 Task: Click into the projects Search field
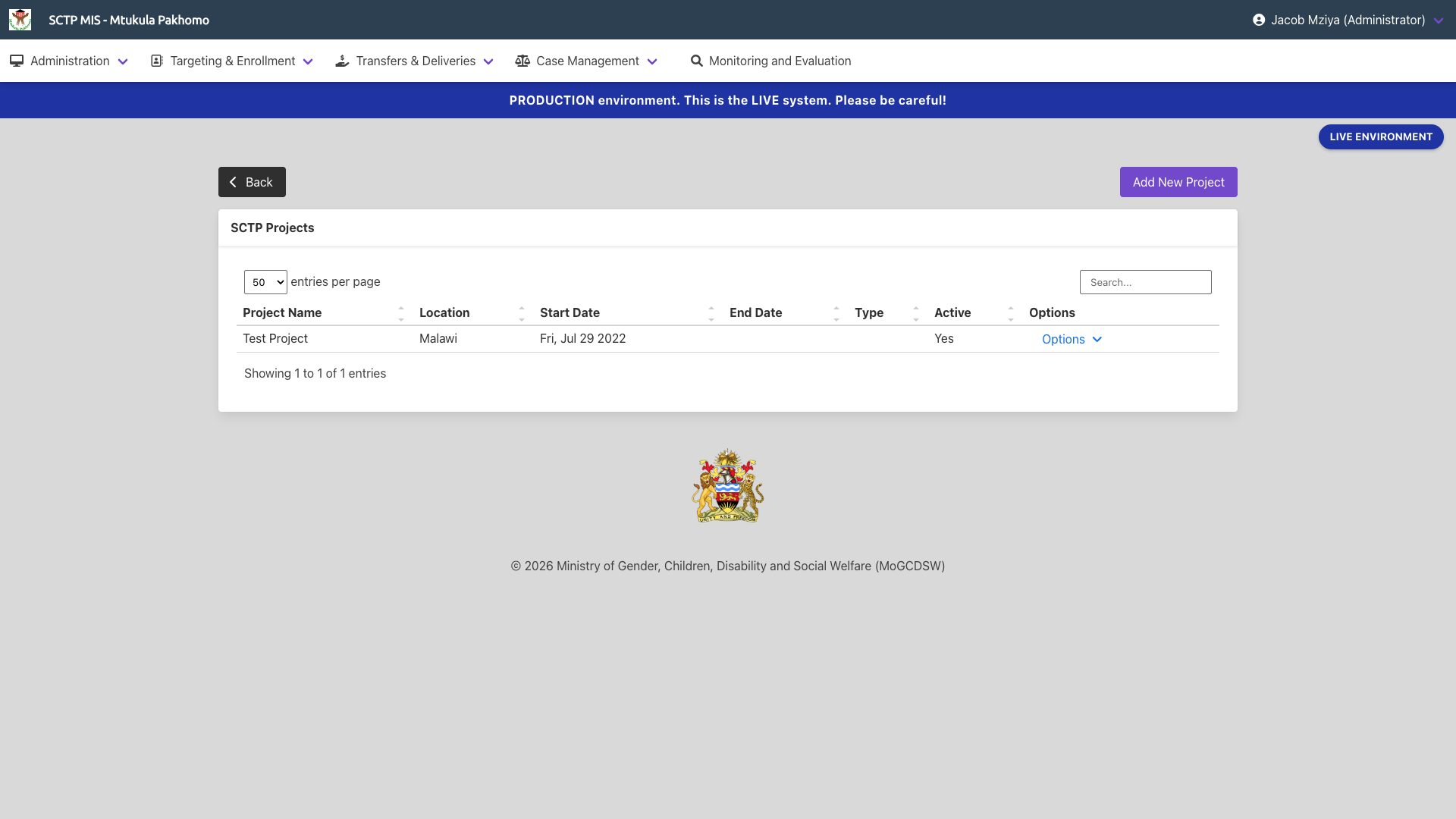(x=1145, y=282)
